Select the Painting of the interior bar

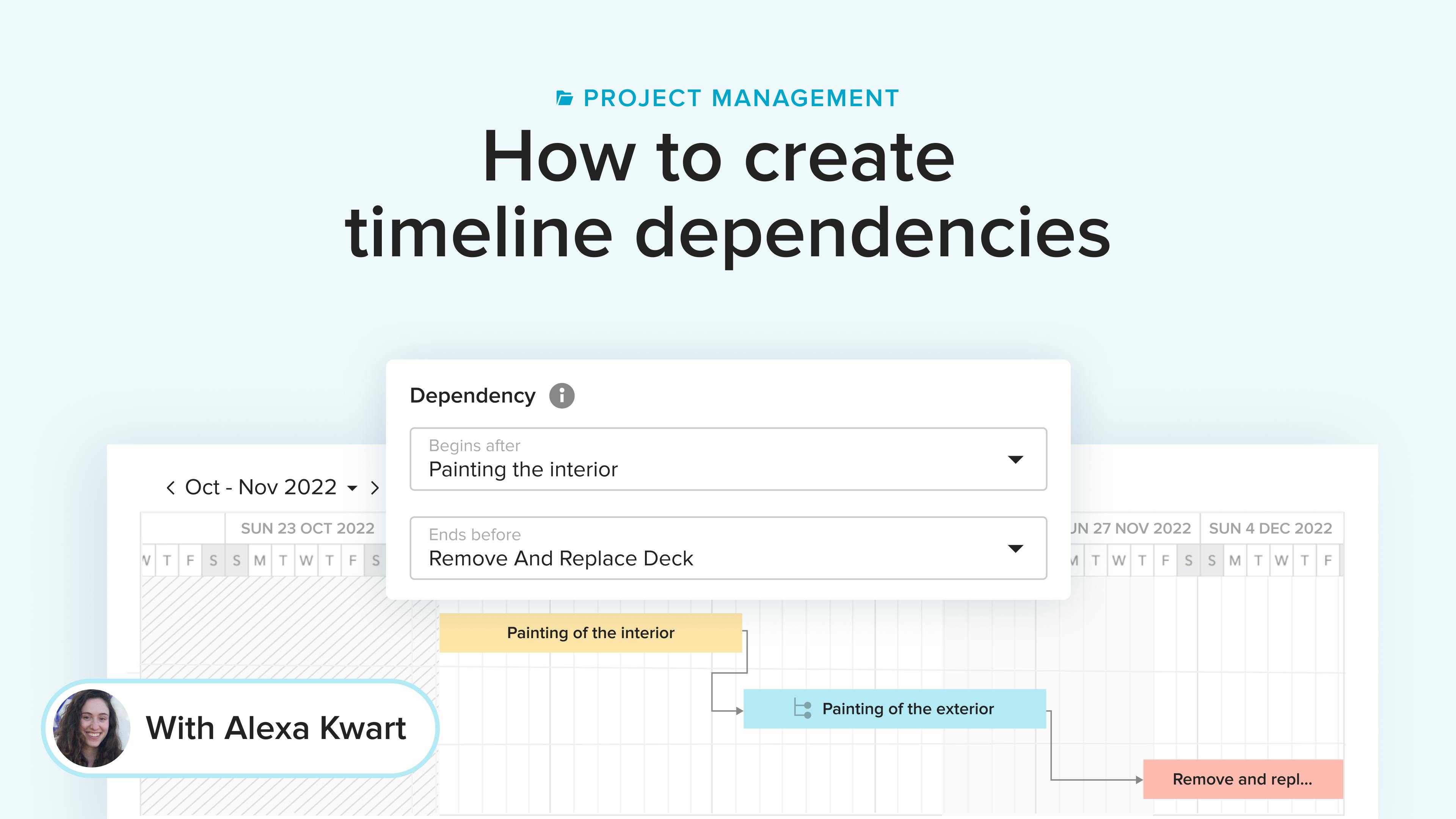(591, 632)
